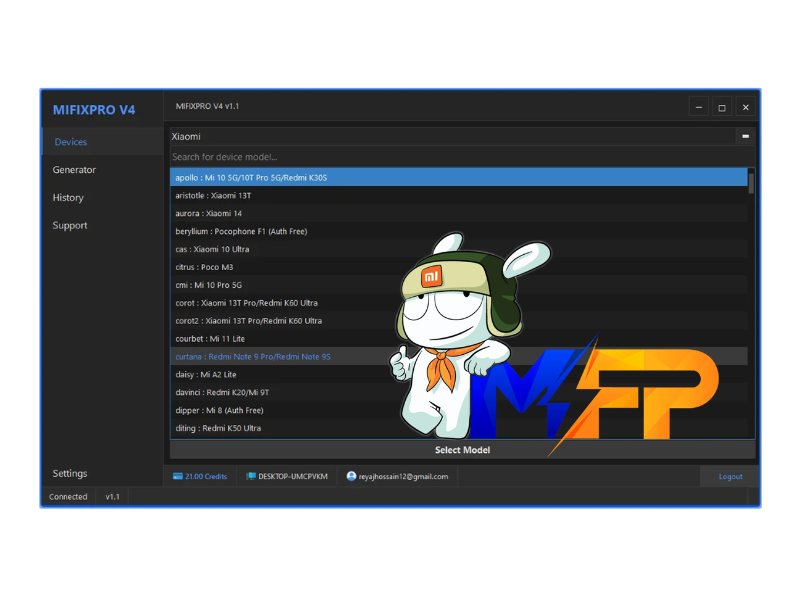Click the desktop computer icon

(251, 477)
